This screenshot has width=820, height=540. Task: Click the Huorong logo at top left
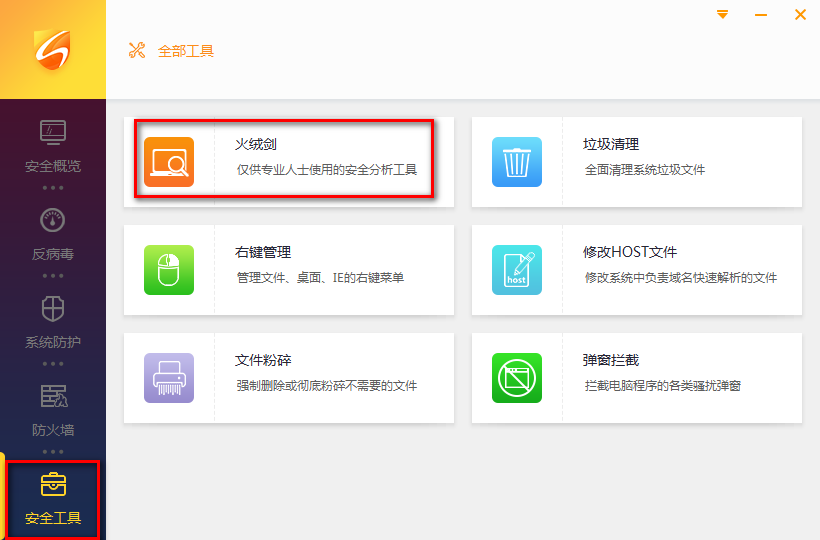coord(52,49)
